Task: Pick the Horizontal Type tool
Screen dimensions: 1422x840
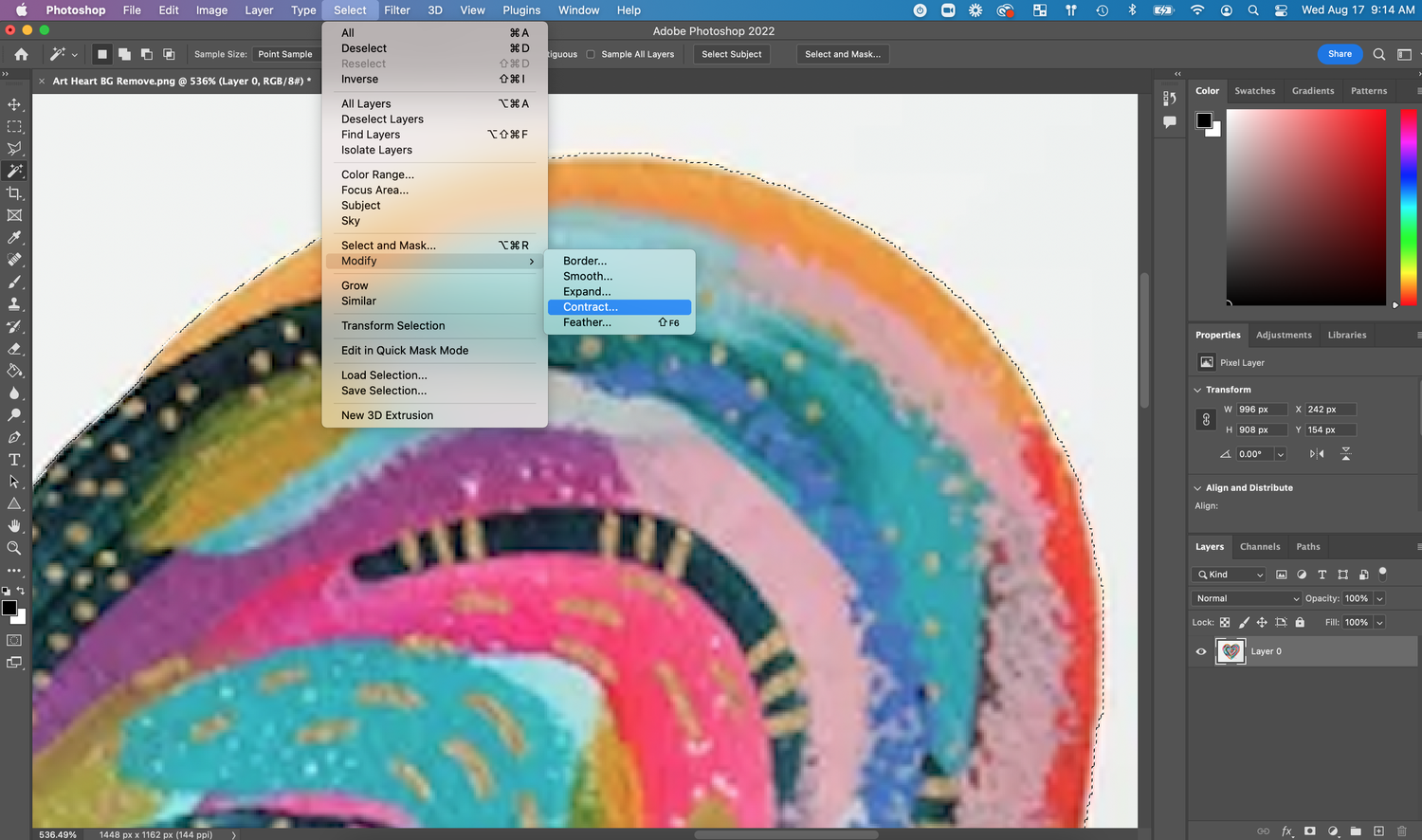Action: (14, 460)
